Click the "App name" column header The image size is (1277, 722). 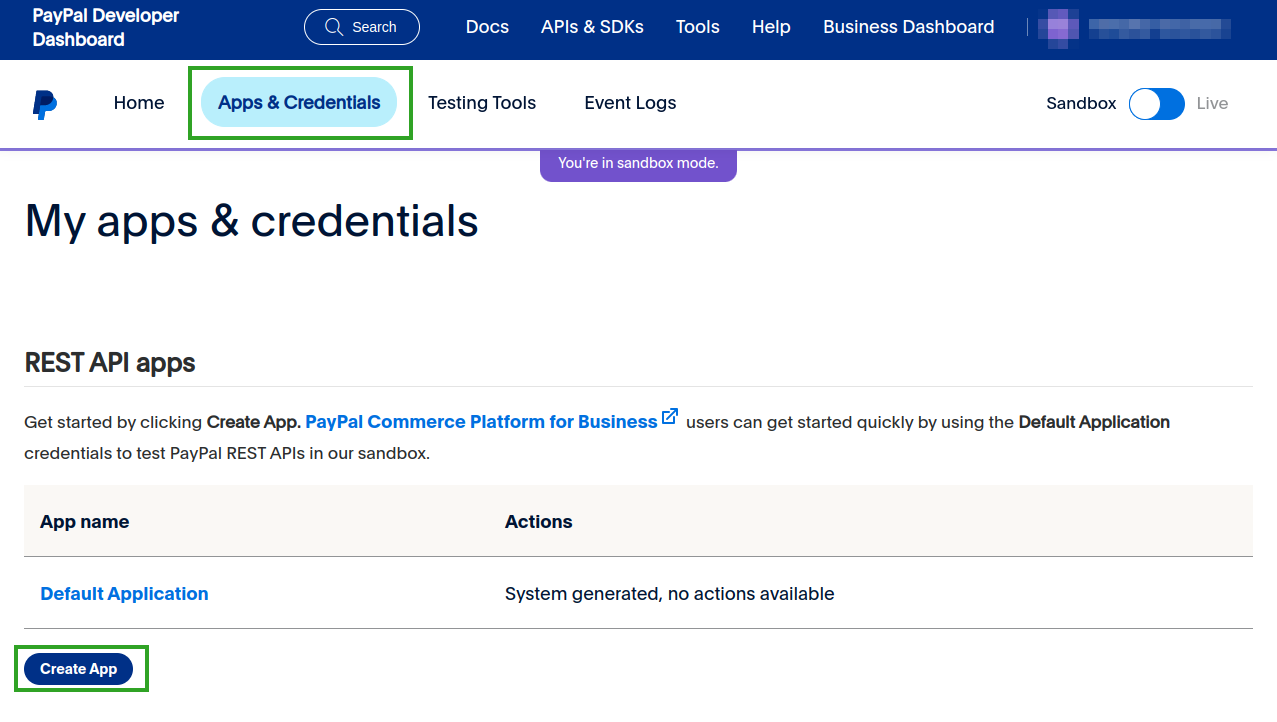pyautogui.click(x=85, y=522)
